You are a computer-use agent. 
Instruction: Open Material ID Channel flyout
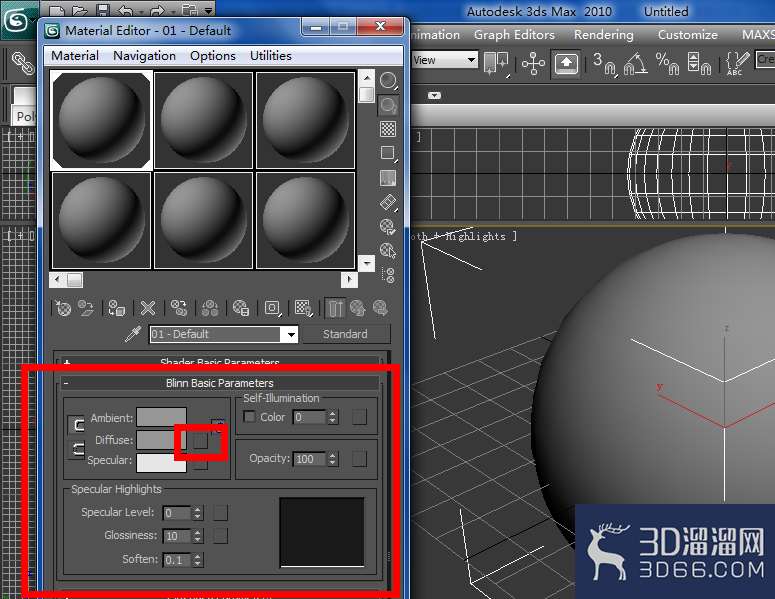tap(272, 308)
